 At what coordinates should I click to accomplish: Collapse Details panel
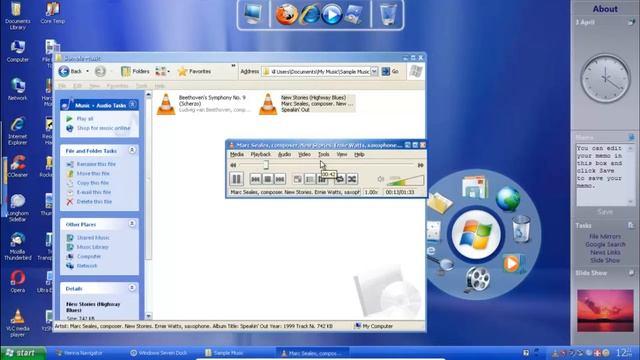coord(132,288)
